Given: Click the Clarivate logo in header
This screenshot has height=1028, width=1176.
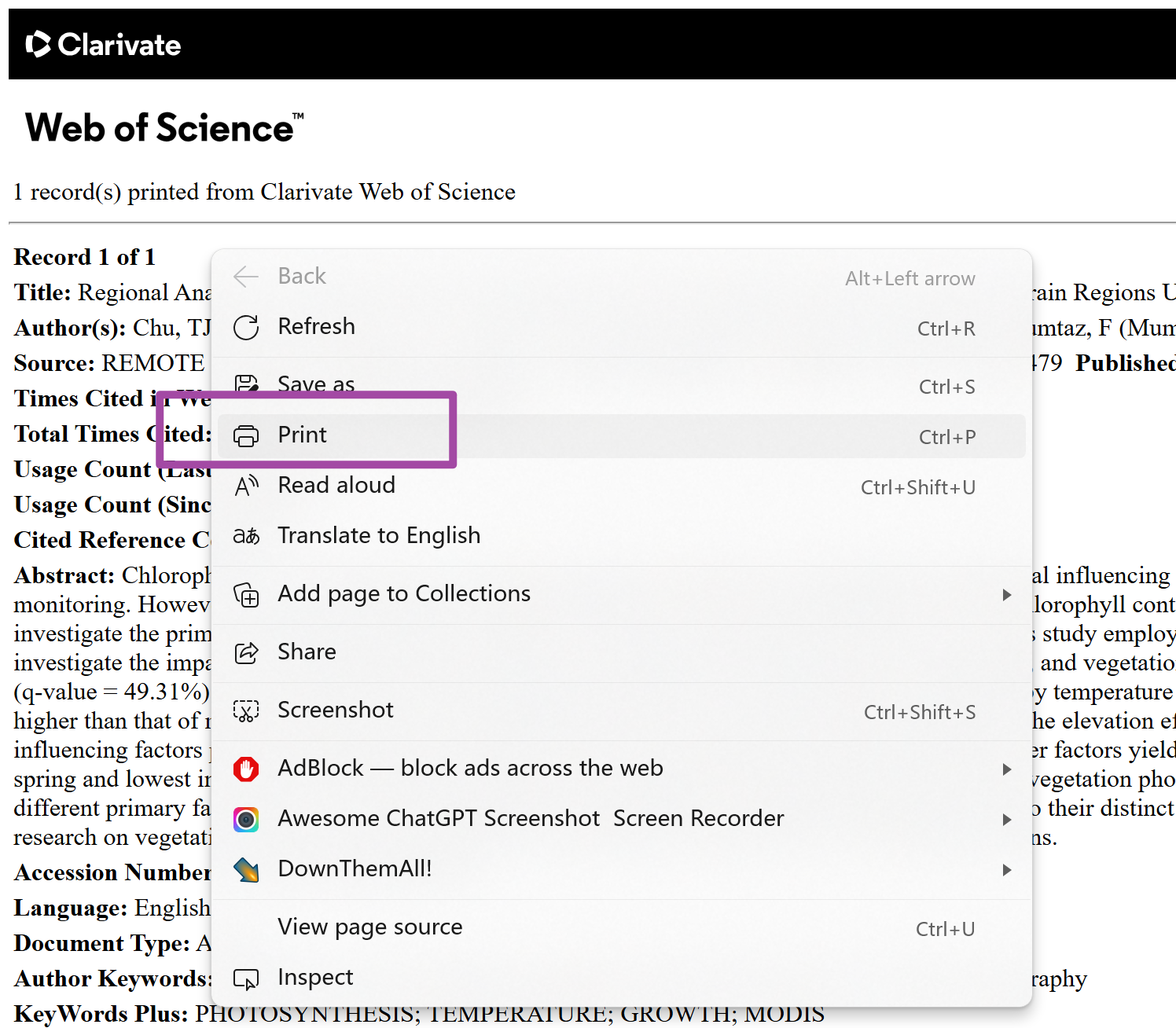Looking at the screenshot, I should click(x=103, y=45).
